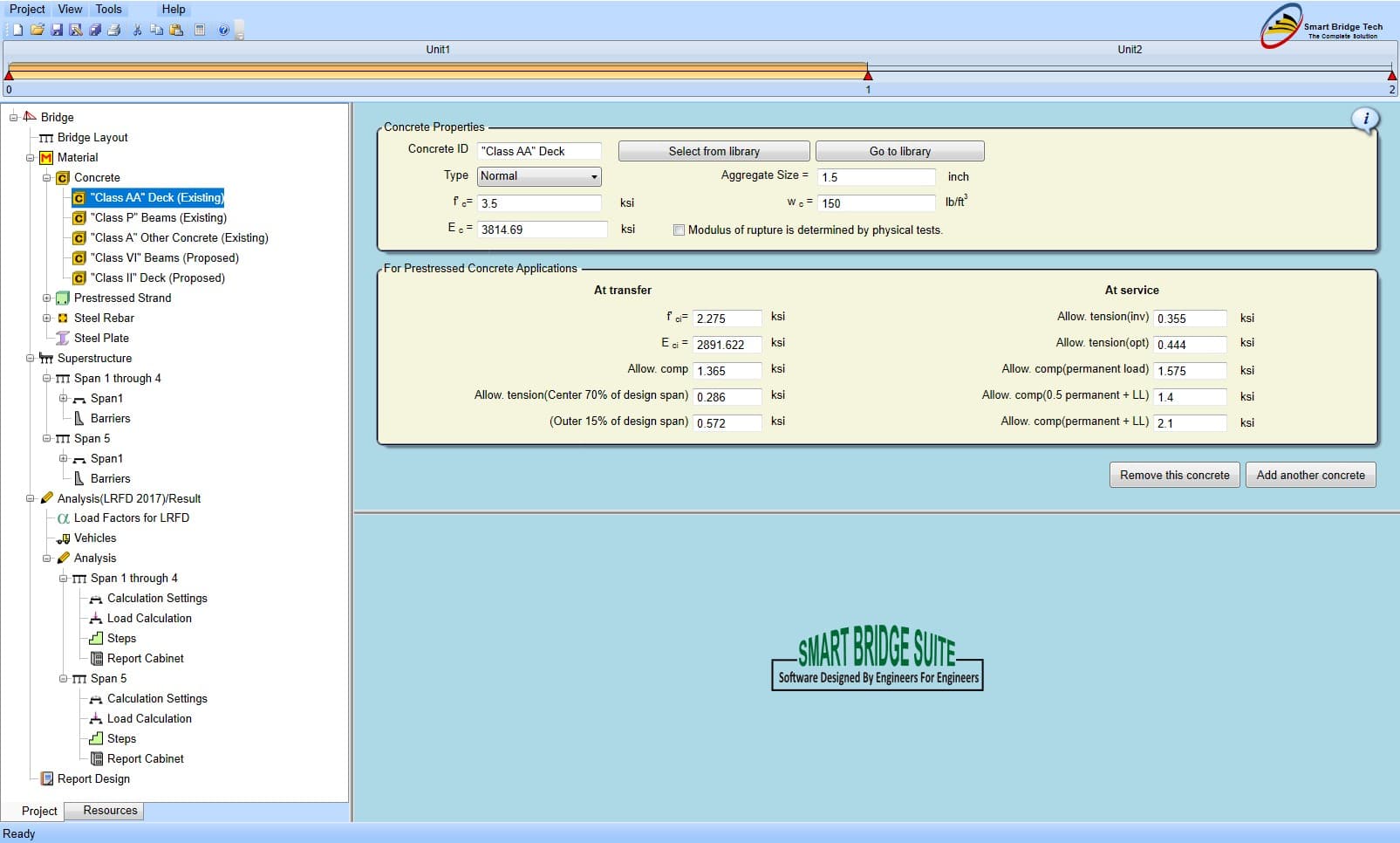
Task: Open the concrete Type dropdown
Action: point(539,176)
